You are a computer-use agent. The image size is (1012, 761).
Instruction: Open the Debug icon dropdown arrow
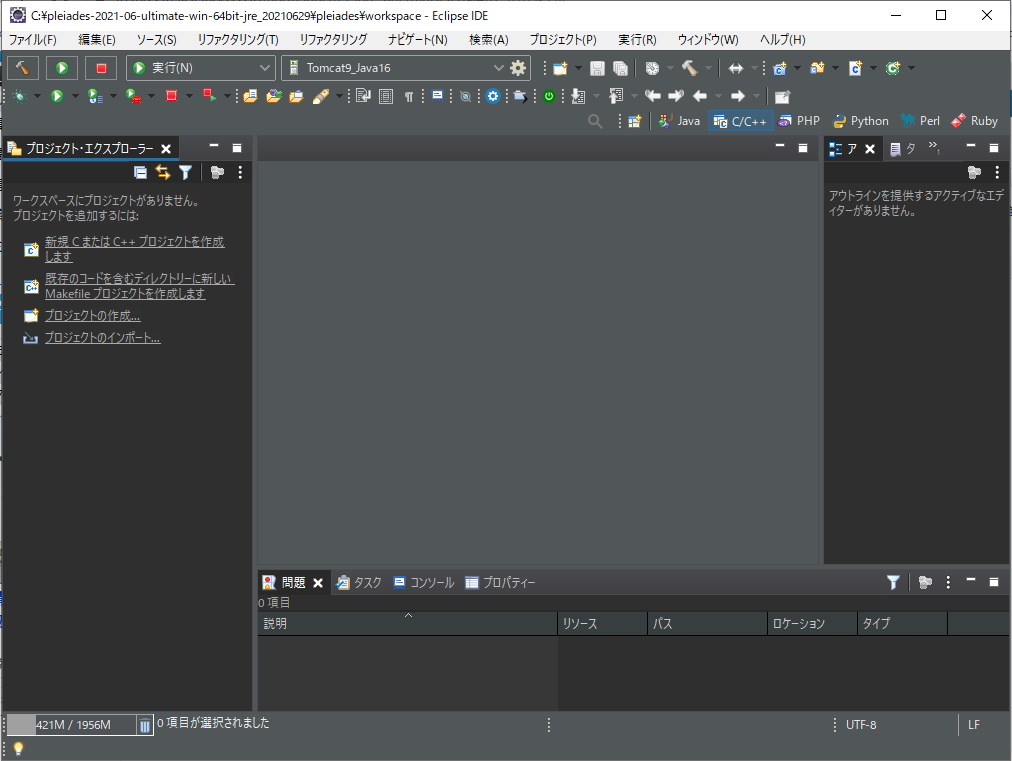37,97
